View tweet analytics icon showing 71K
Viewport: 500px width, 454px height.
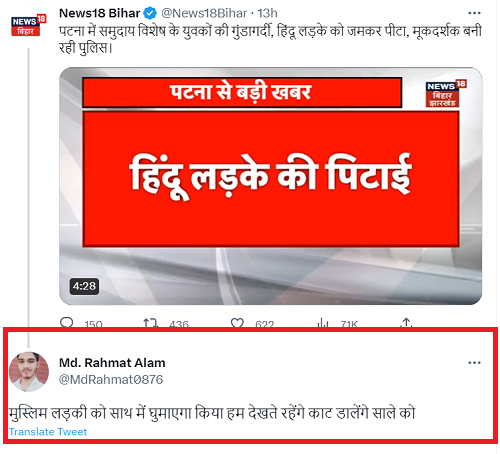point(323,323)
